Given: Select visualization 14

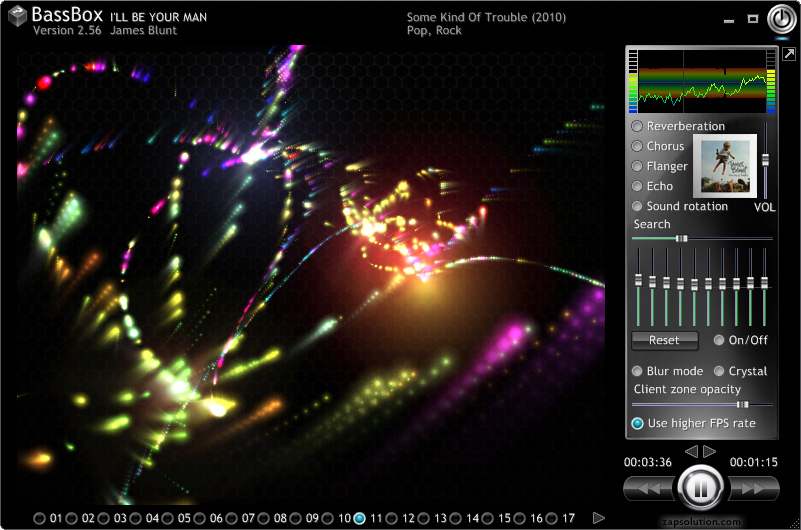Looking at the screenshot, I should tap(456, 518).
